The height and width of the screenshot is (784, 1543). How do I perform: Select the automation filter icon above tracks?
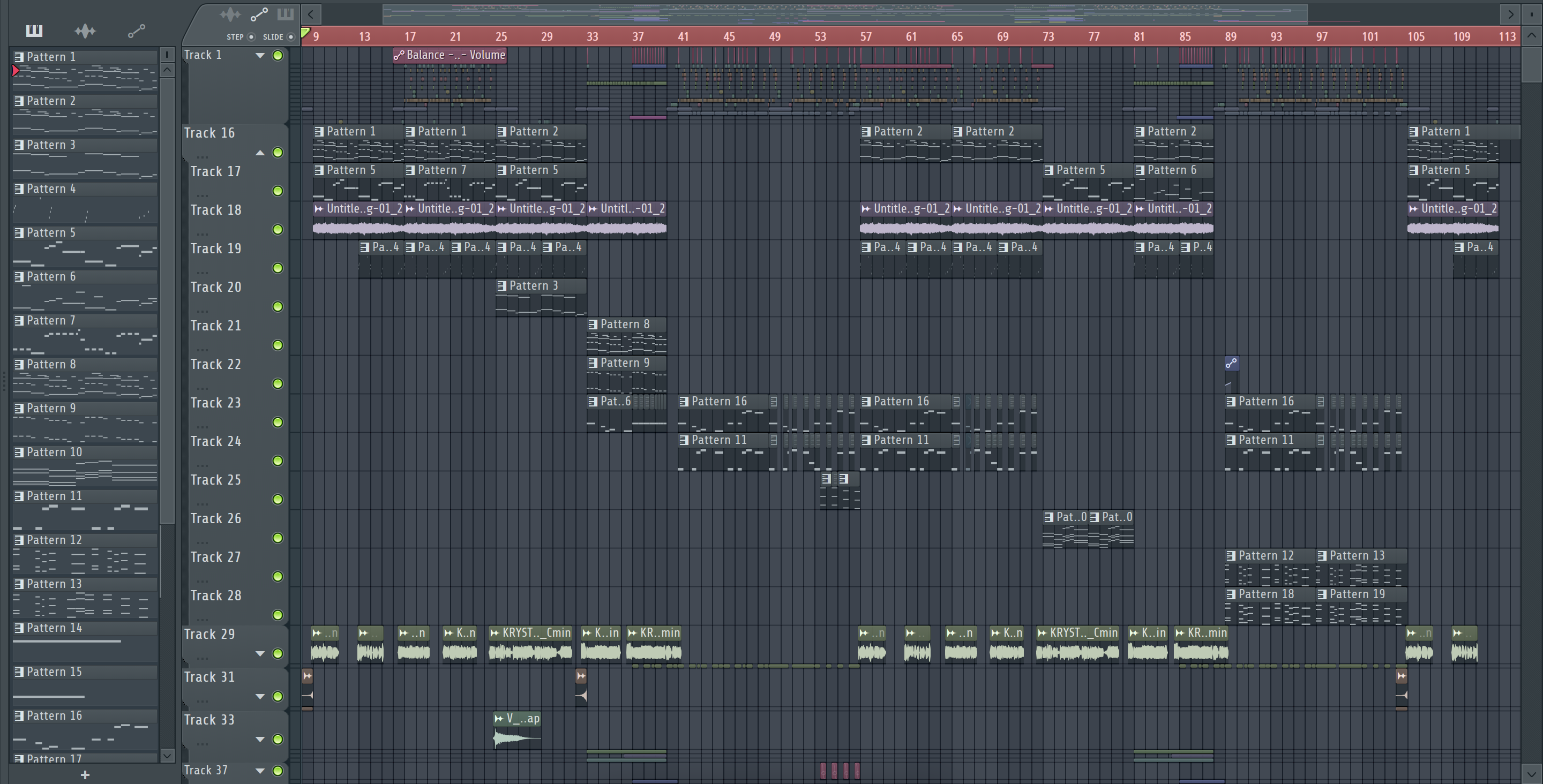pos(259,14)
